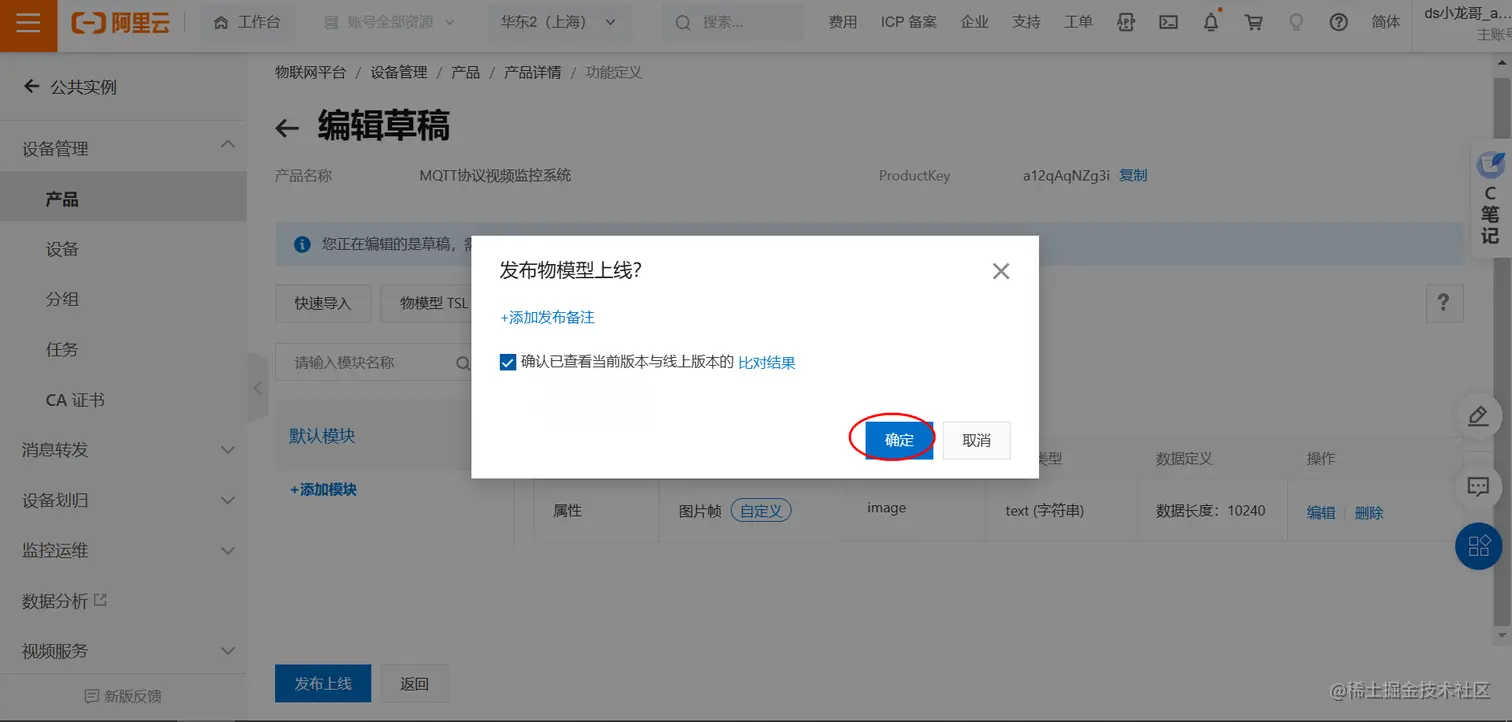
Task: Expand the 视频服务 sidebar section
Action: pos(123,651)
